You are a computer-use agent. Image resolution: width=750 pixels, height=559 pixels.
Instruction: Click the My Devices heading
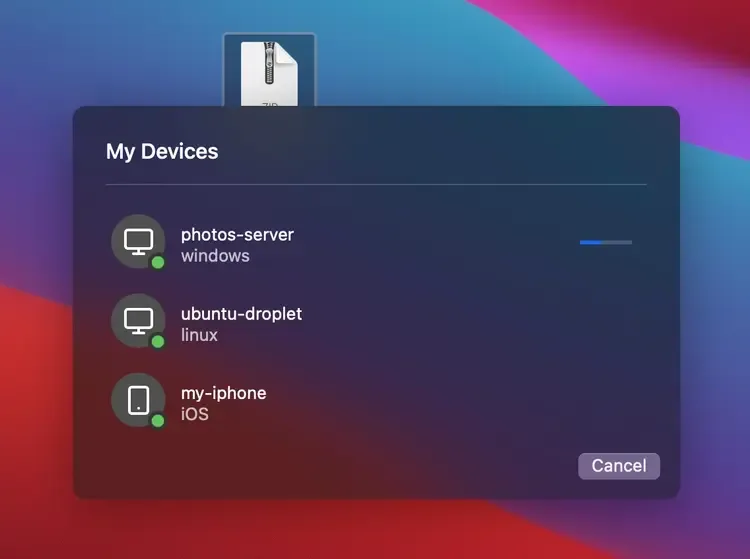pyautogui.click(x=162, y=152)
